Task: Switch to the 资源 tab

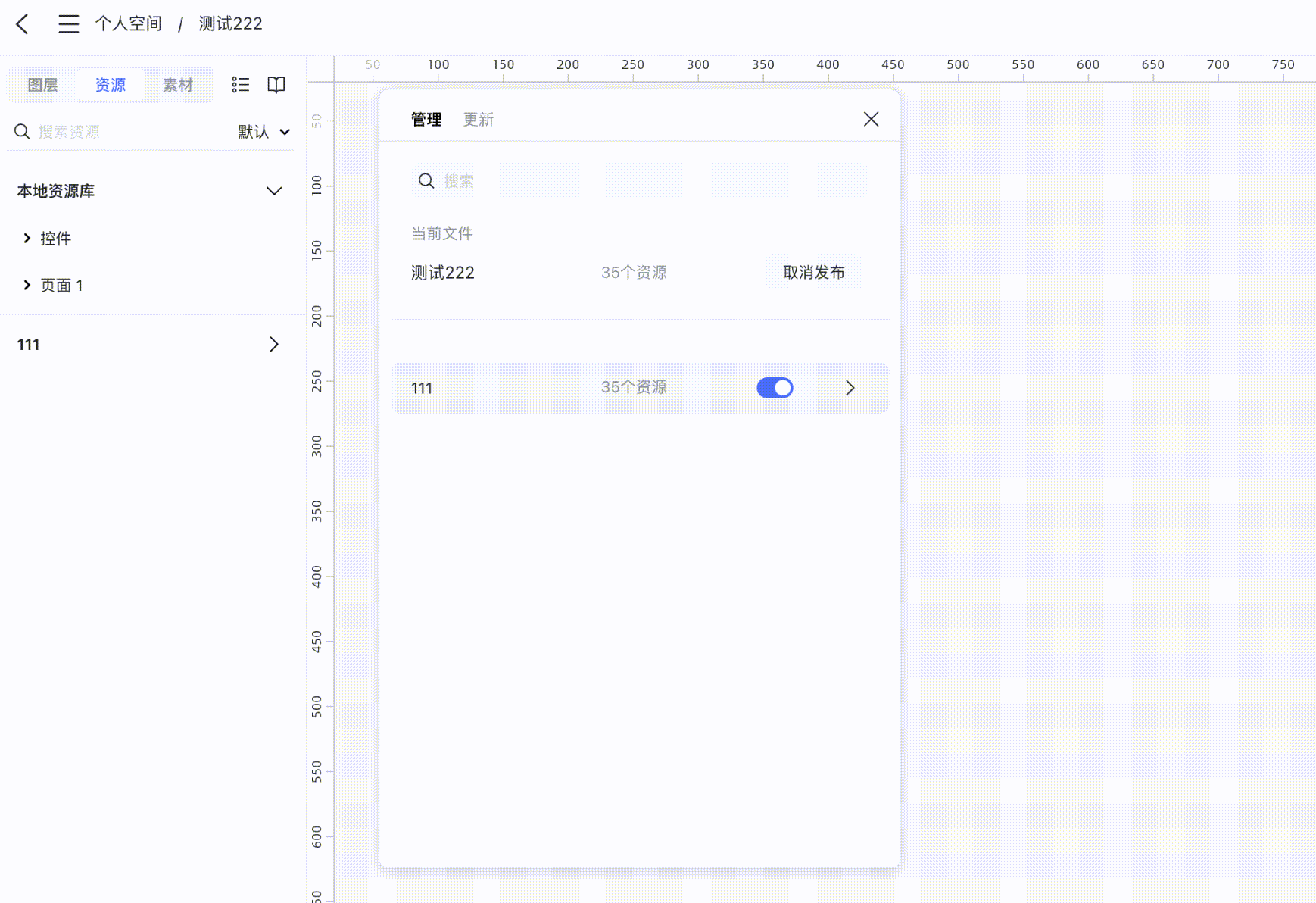Action: (111, 85)
